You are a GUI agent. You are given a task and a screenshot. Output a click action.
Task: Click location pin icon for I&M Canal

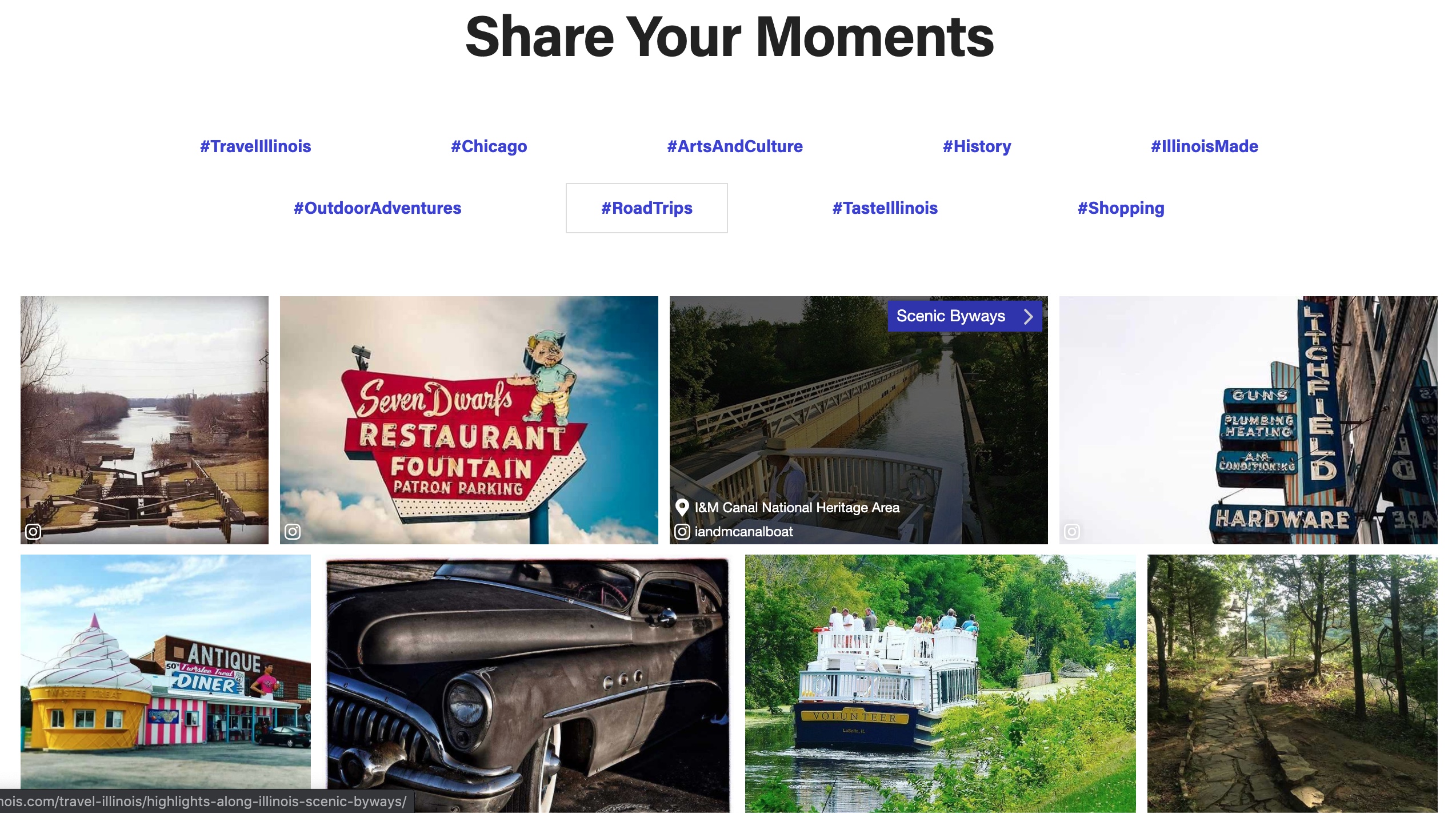pyautogui.click(x=682, y=507)
